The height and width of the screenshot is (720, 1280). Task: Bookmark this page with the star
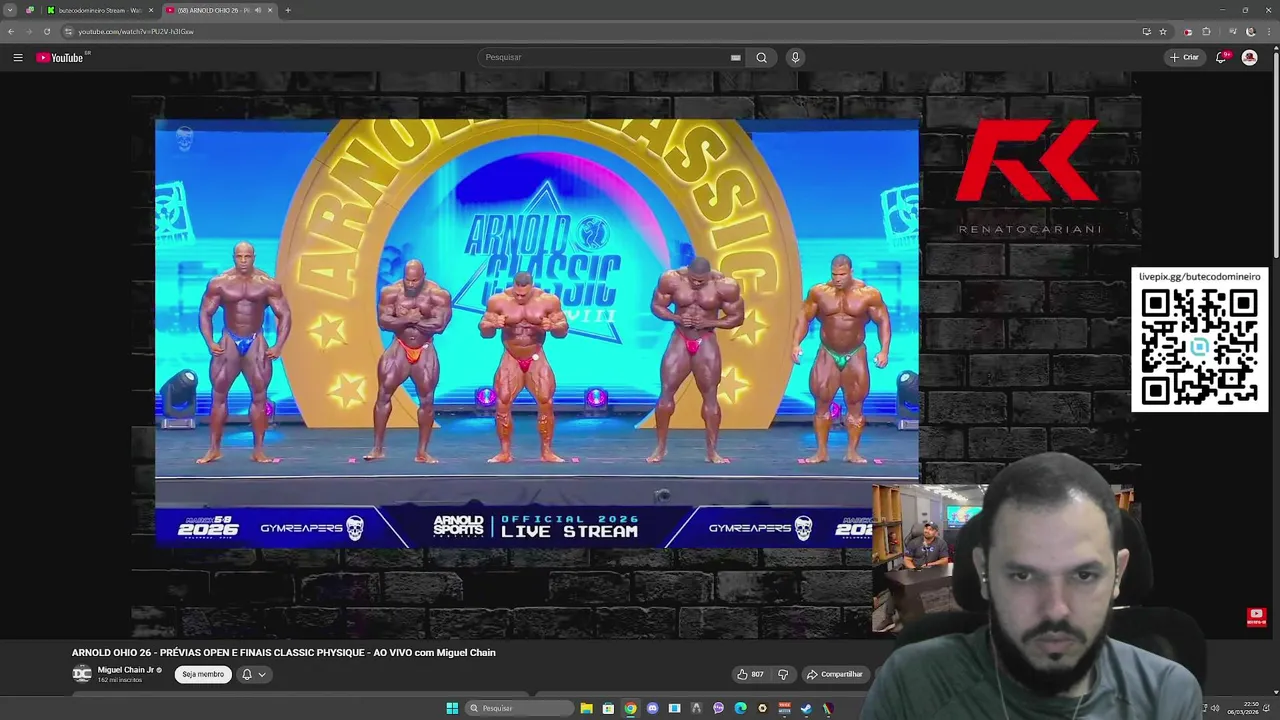(x=1163, y=31)
